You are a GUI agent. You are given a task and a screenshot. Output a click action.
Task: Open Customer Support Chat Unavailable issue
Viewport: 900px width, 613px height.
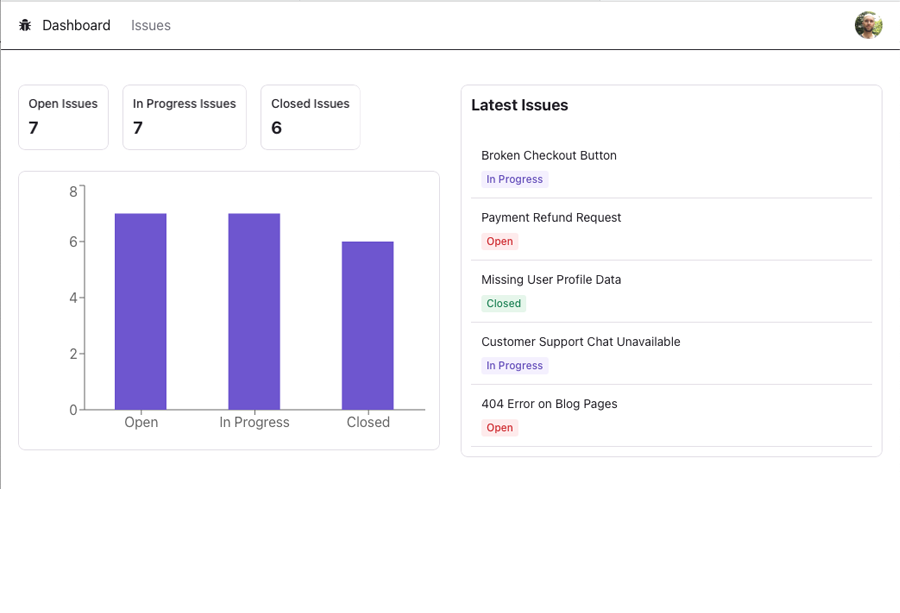[580, 342]
